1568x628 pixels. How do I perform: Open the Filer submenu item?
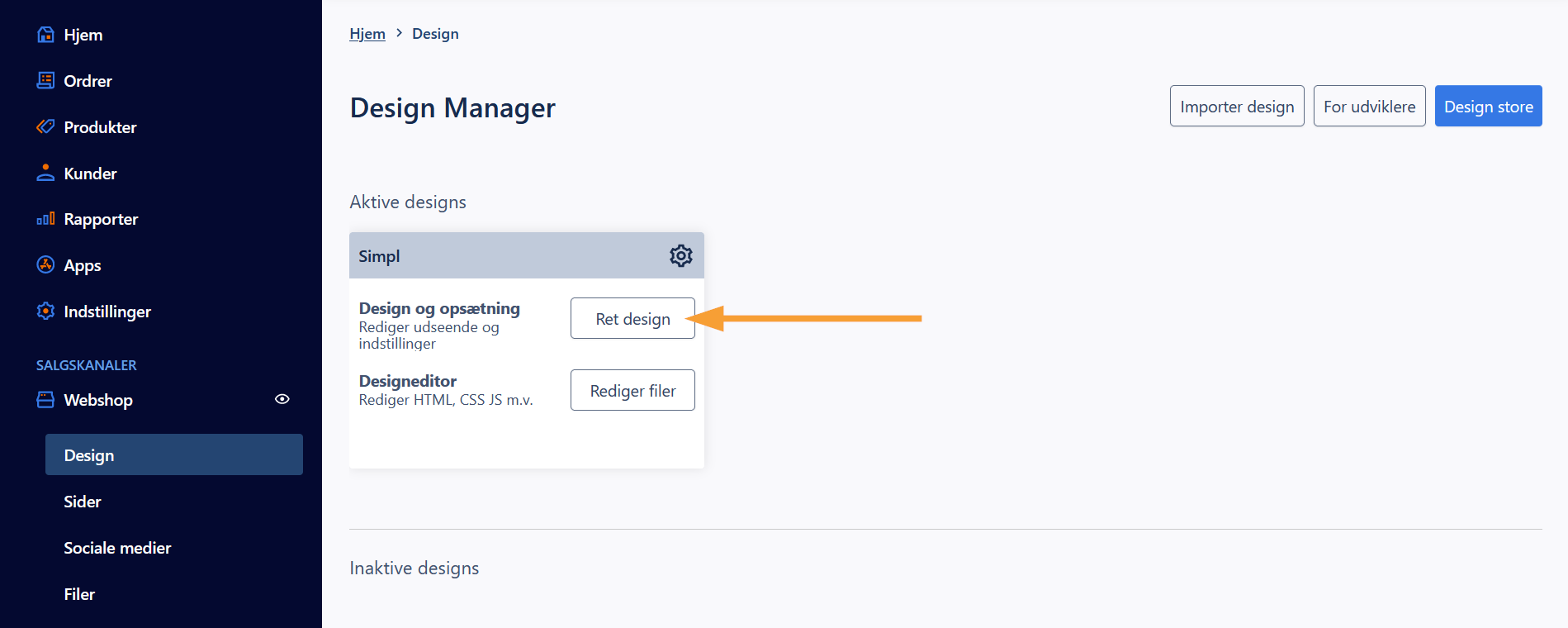pyautogui.click(x=79, y=594)
